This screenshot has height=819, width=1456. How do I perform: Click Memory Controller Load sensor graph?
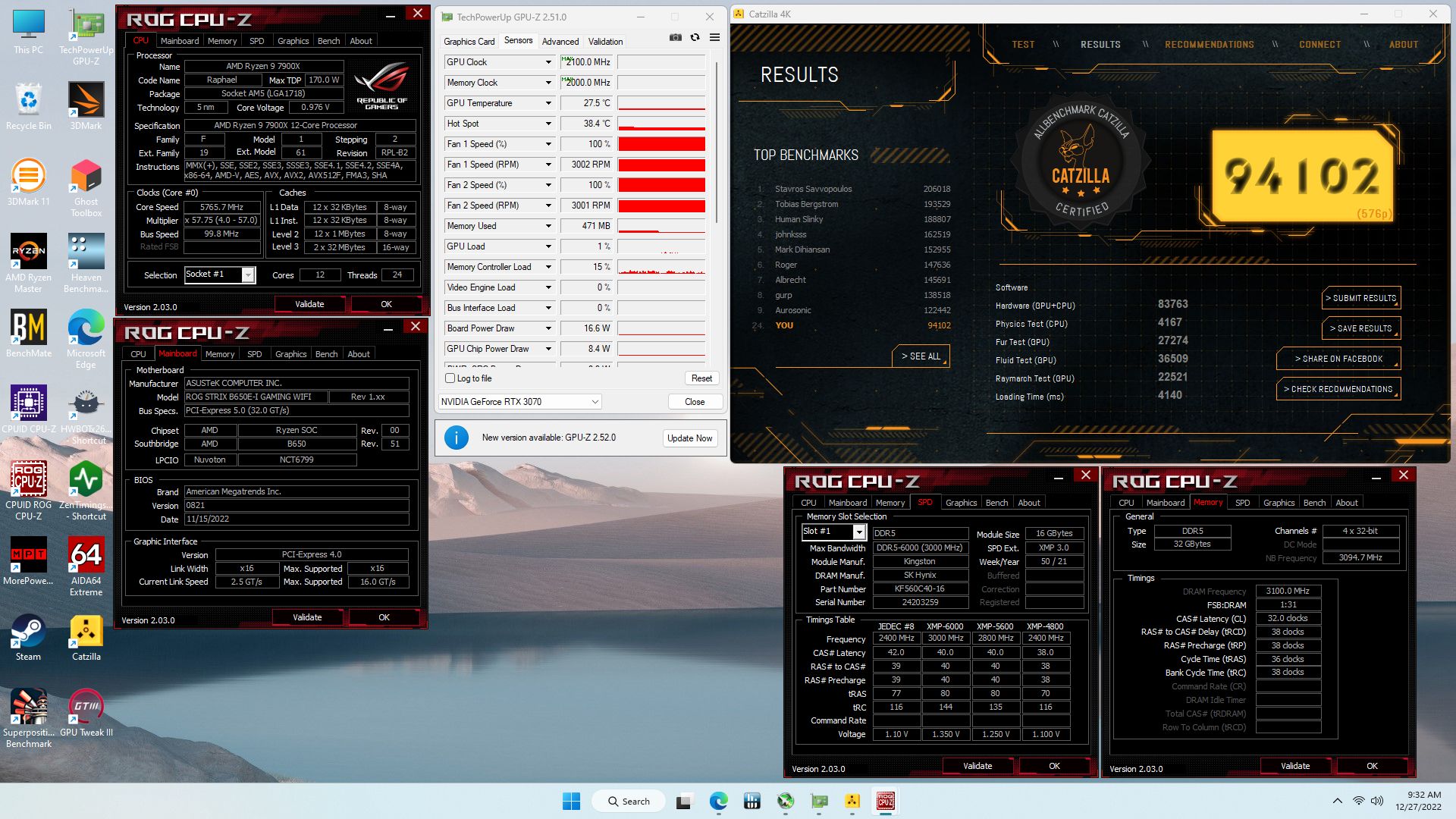pyautogui.click(x=661, y=267)
